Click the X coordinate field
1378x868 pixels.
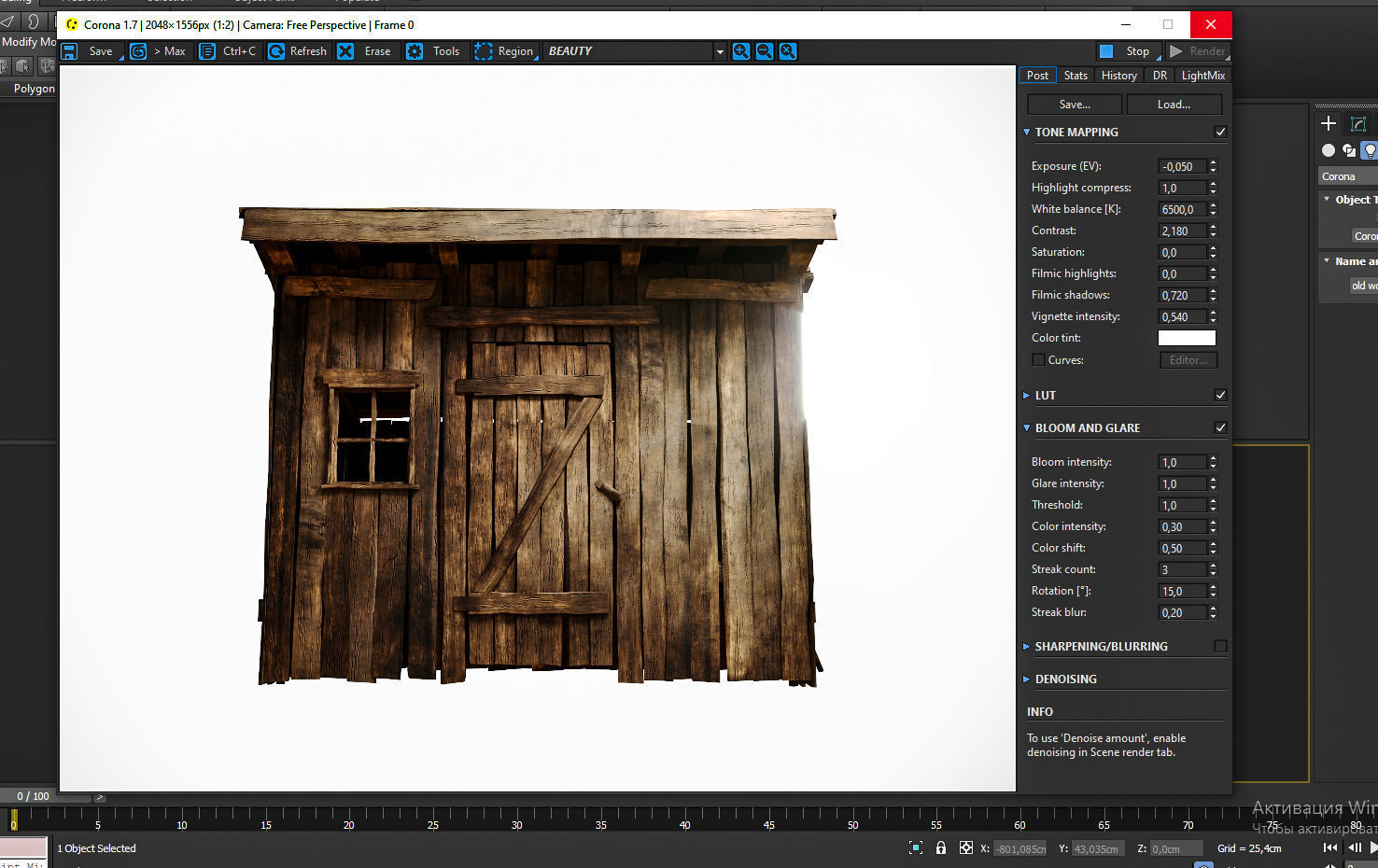[1020, 848]
